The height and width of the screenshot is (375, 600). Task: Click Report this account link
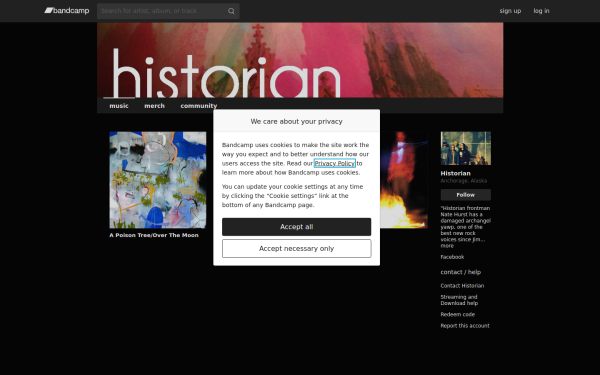coord(465,326)
